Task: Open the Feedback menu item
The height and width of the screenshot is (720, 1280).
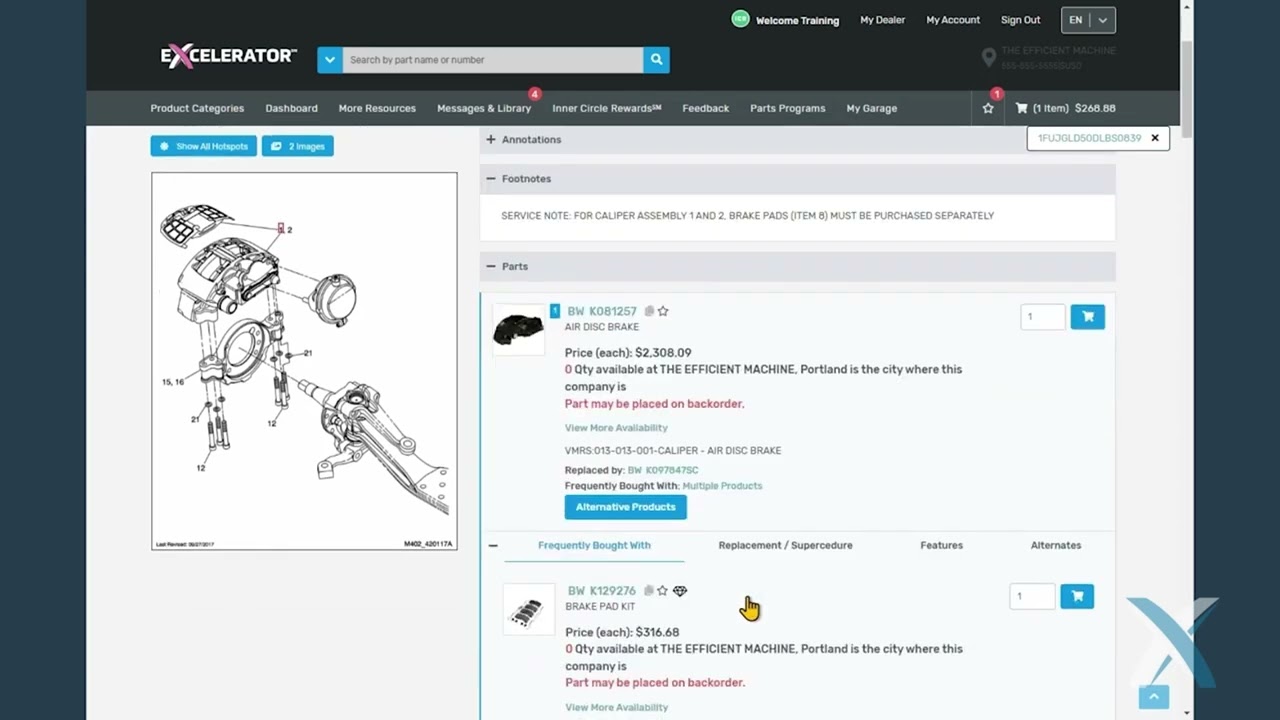Action: [x=705, y=108]
